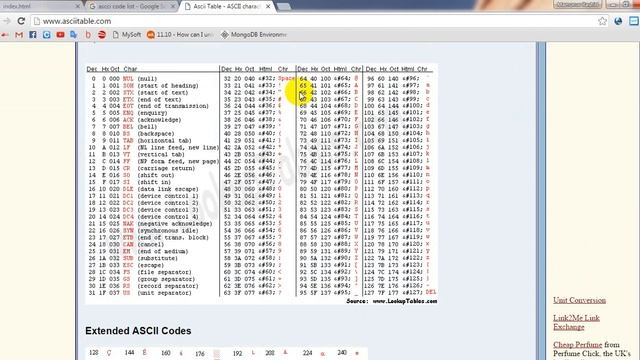Open the YouTube bookmark icon
Viewport: 640px width, 360px height.
click(x=60, y=35)
